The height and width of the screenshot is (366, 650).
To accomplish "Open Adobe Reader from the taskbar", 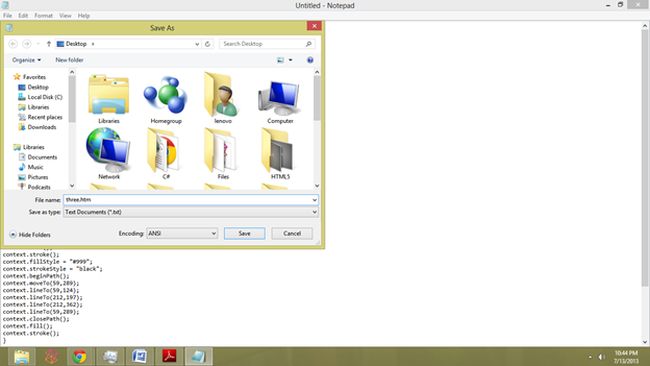I will tap(169, 356).
